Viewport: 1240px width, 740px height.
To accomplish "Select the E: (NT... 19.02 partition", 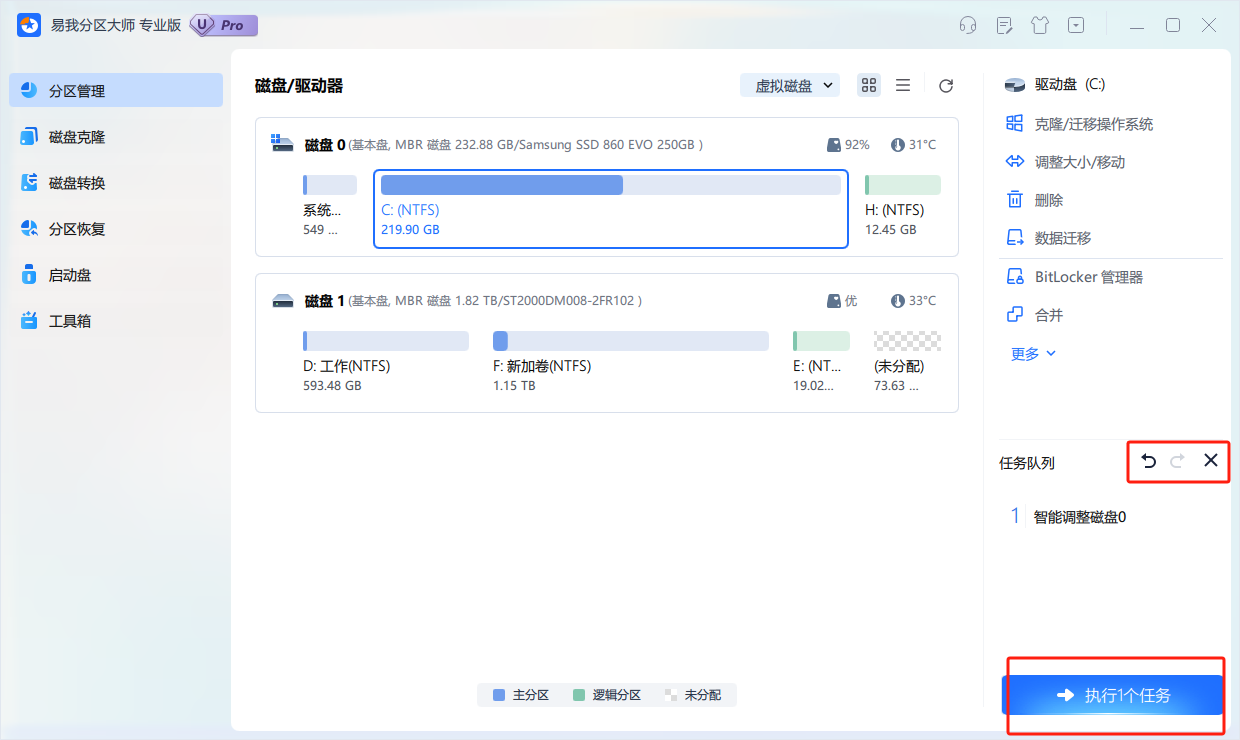I will 821,362.
